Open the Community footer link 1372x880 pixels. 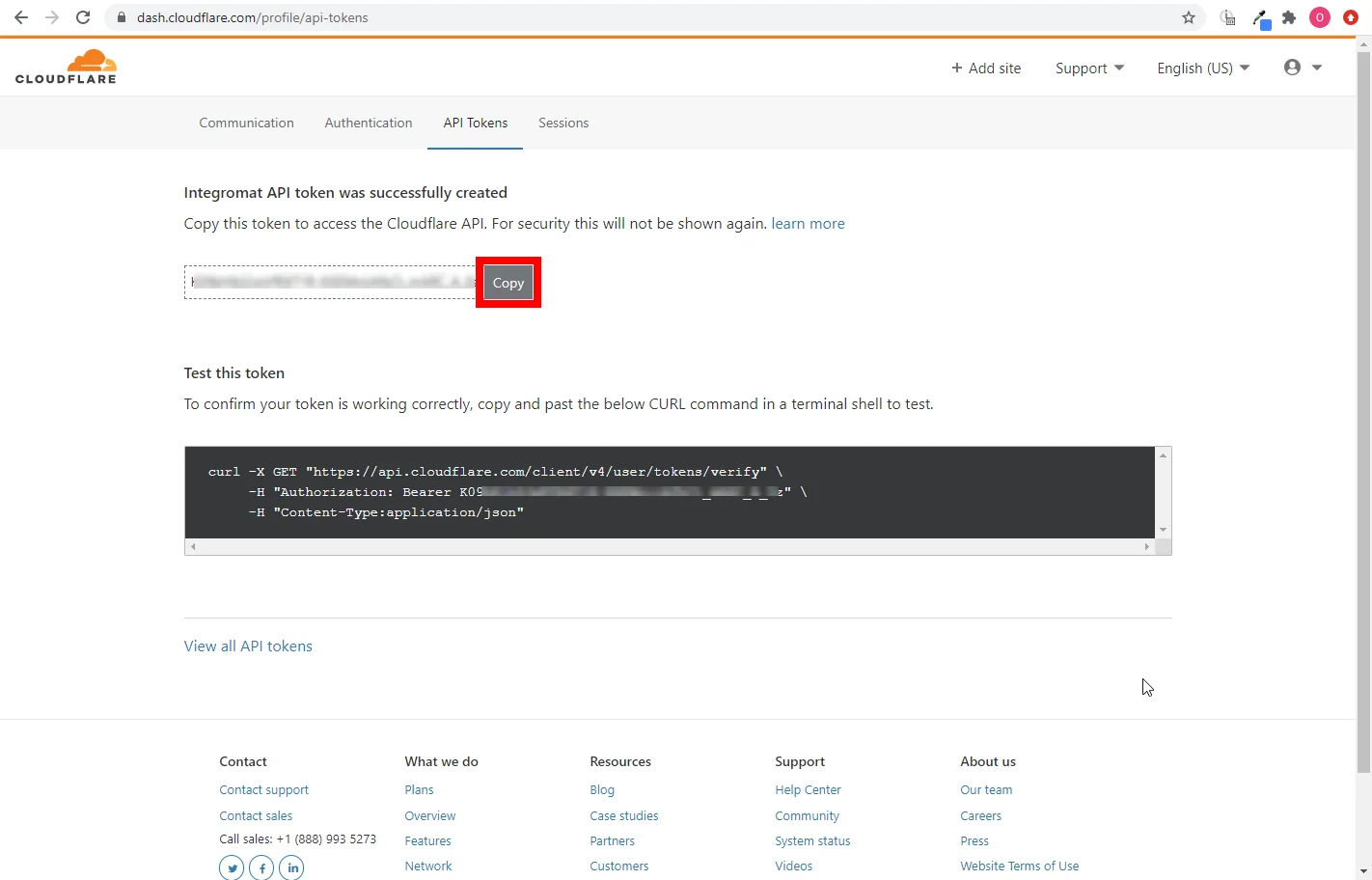(807, 816)
